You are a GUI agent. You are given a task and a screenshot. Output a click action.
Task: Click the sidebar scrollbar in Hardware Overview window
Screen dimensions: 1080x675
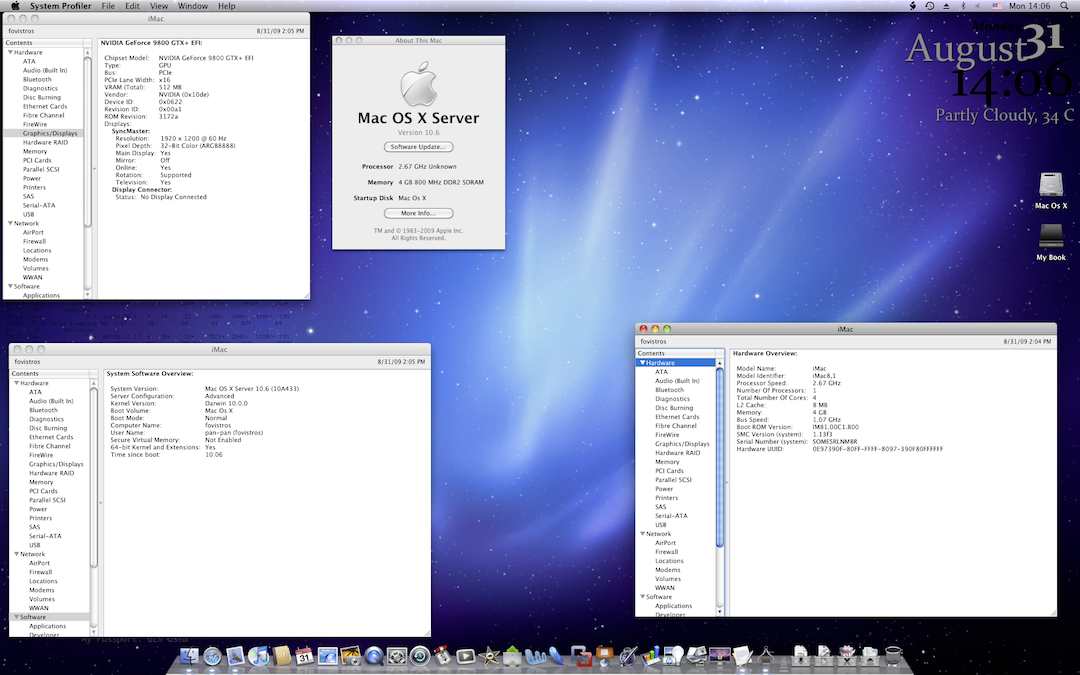pyautogui.click(x=720, y=457)
